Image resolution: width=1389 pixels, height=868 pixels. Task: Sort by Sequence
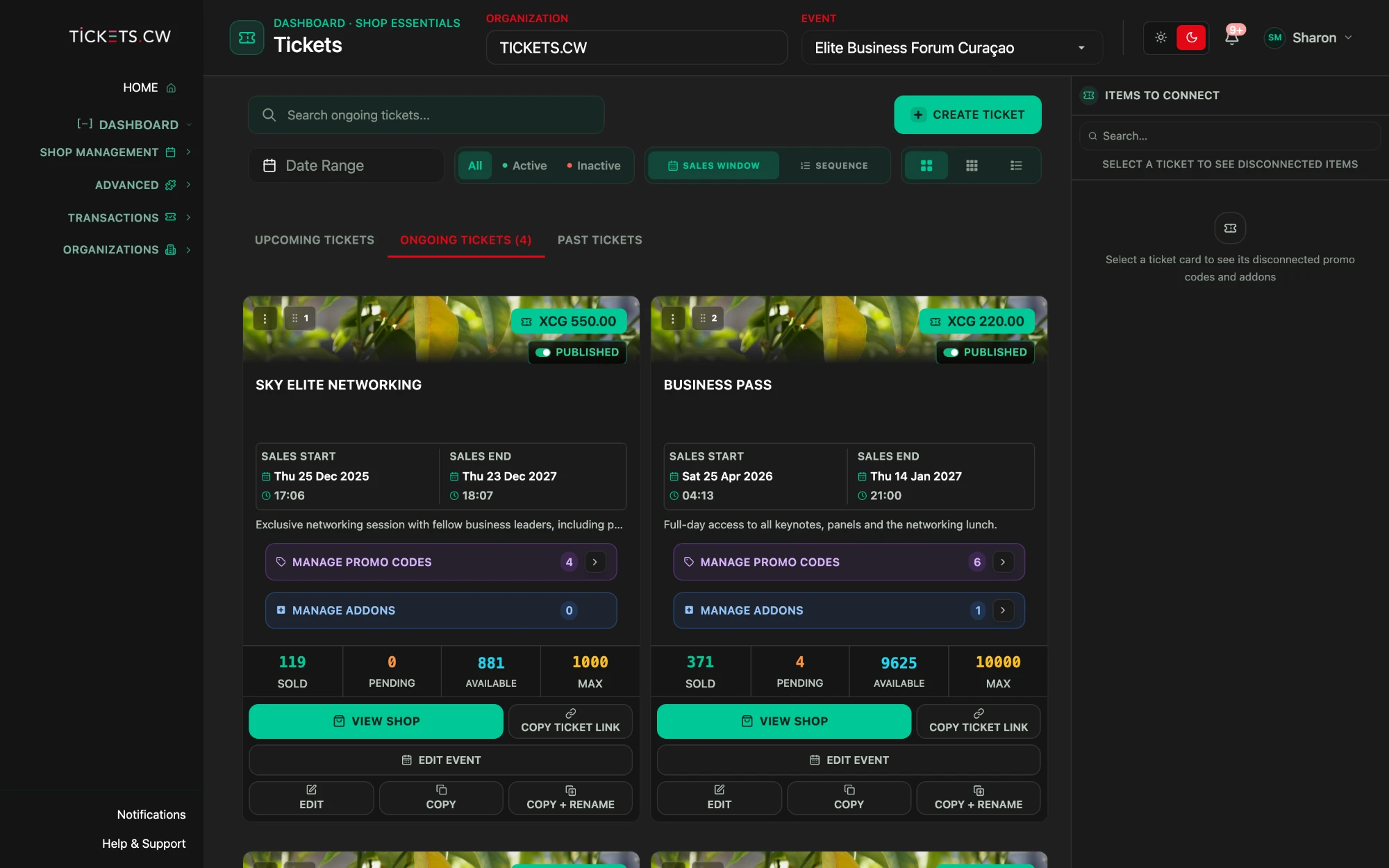[x=834, y=165]
